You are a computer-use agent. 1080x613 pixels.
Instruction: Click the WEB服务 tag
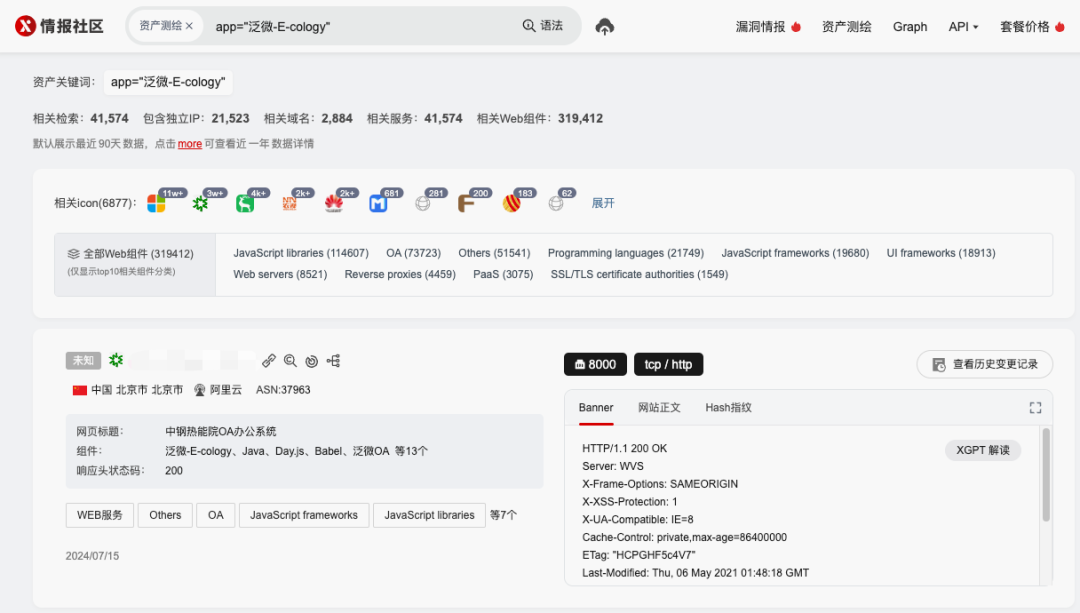100,515
